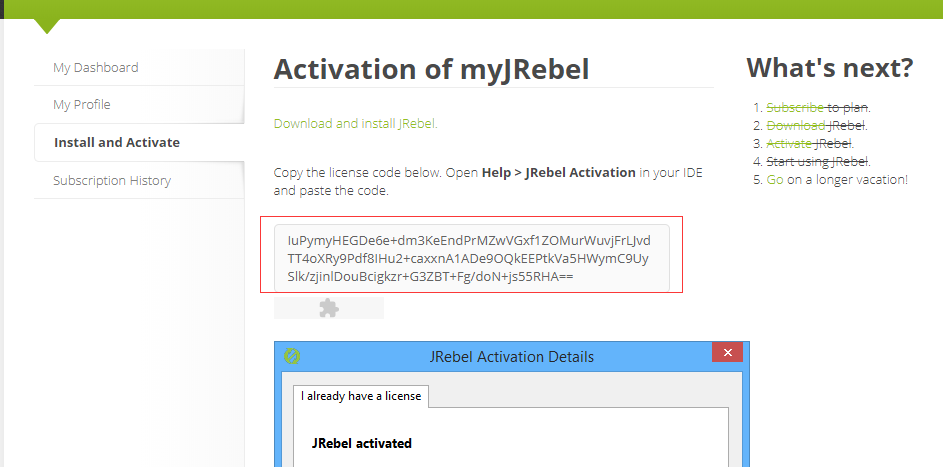The width and height of the screenshot is (943, 467).
Task: Select the "I already have a license" tab
Action: [361, 396]
